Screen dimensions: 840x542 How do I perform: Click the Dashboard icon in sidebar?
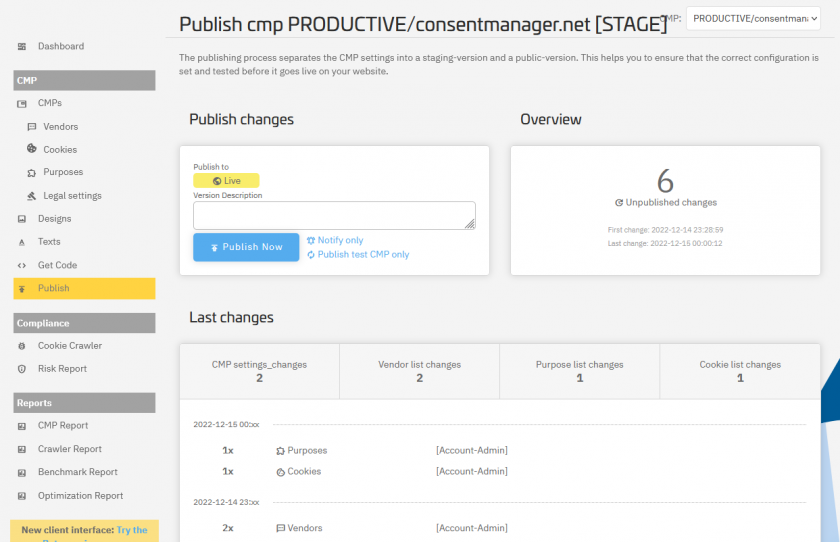(22, 47)
